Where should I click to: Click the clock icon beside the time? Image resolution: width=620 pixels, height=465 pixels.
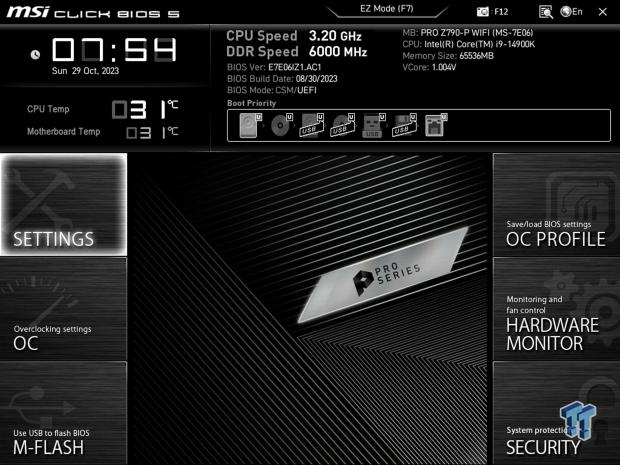tap(35, 55)
